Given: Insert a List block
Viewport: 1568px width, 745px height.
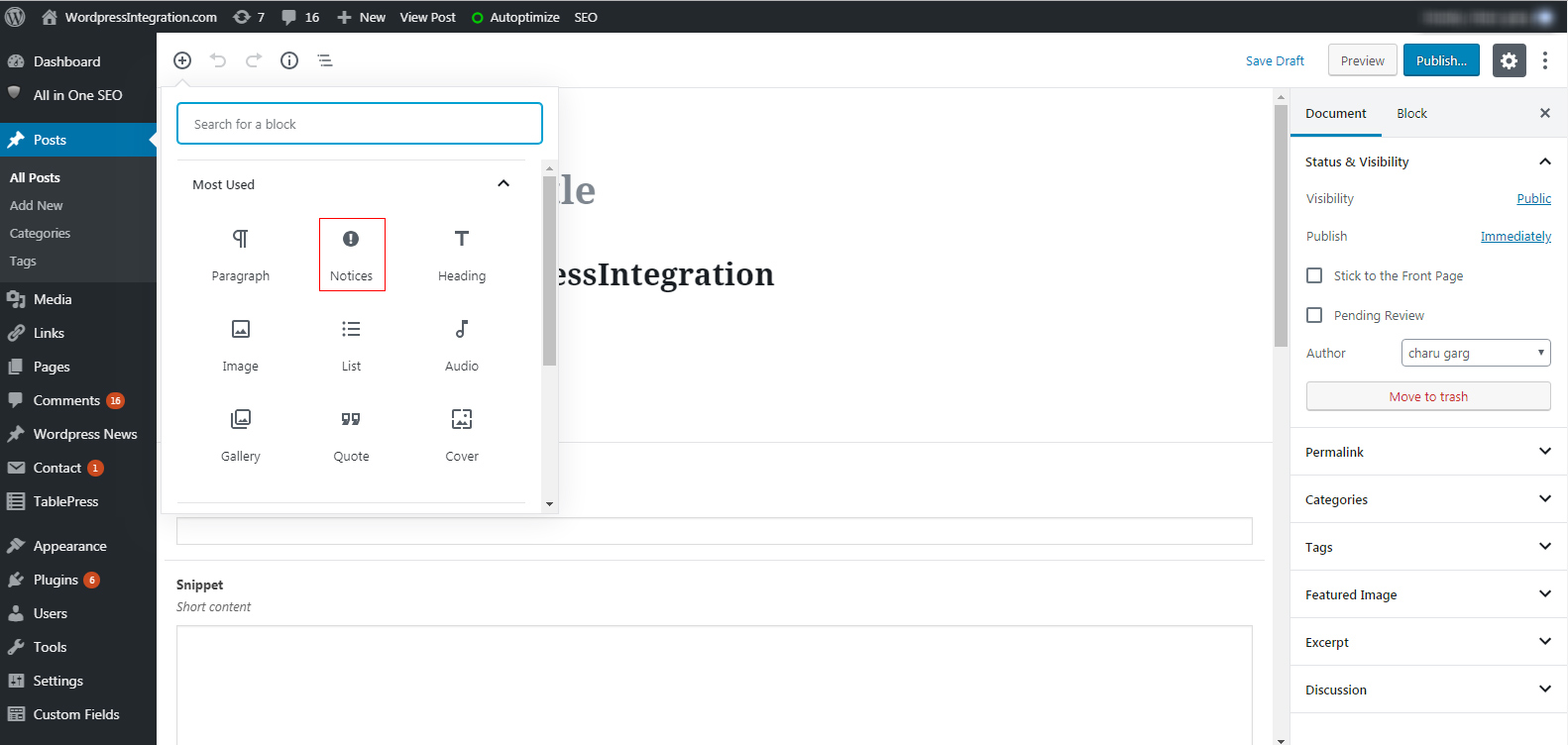Looking at the screenshot, I should pos(352,345).
